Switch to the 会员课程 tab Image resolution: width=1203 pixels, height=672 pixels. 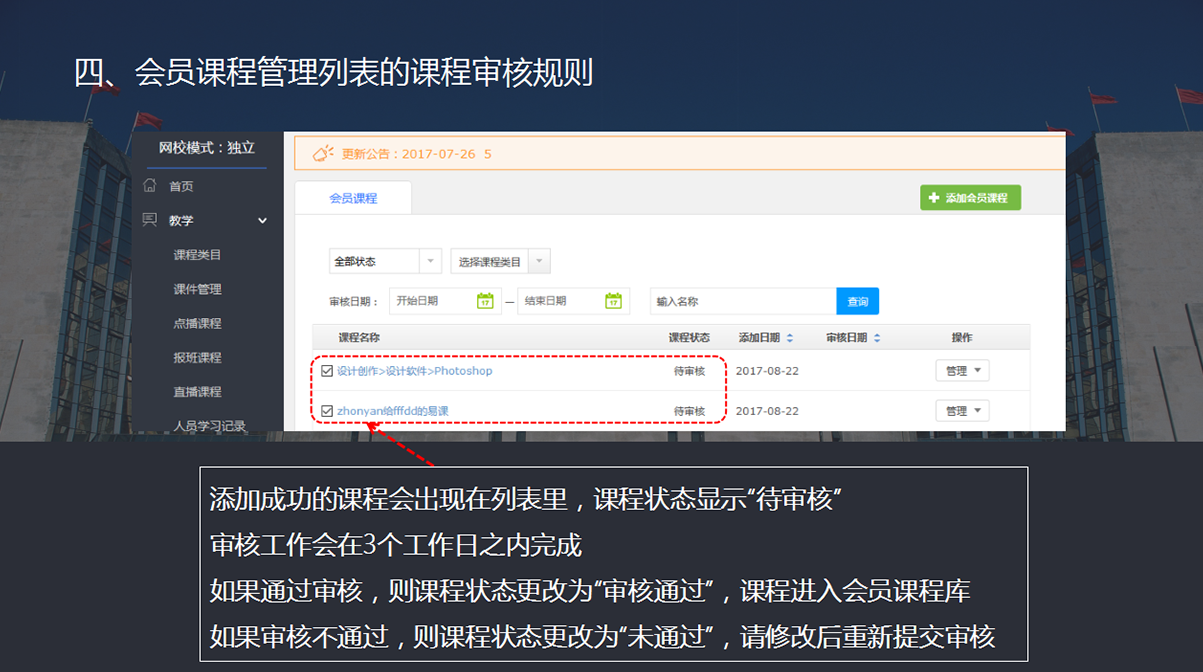(x=353, y=198)
